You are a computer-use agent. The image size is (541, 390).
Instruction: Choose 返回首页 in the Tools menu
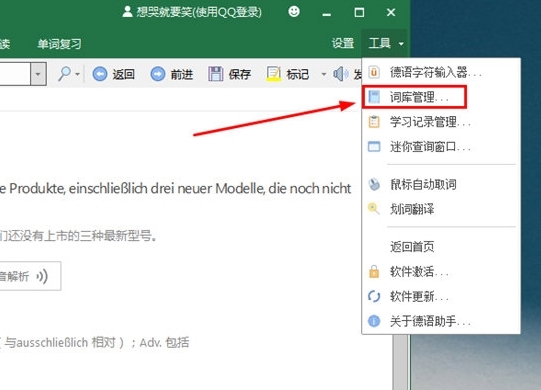click(x=441, y=247)
